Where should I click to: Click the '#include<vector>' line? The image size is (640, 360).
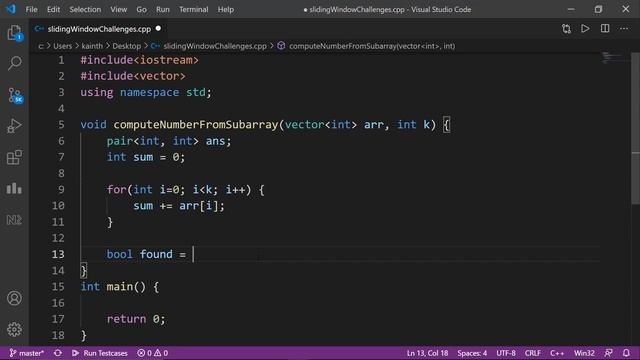(x=133, y=76)
